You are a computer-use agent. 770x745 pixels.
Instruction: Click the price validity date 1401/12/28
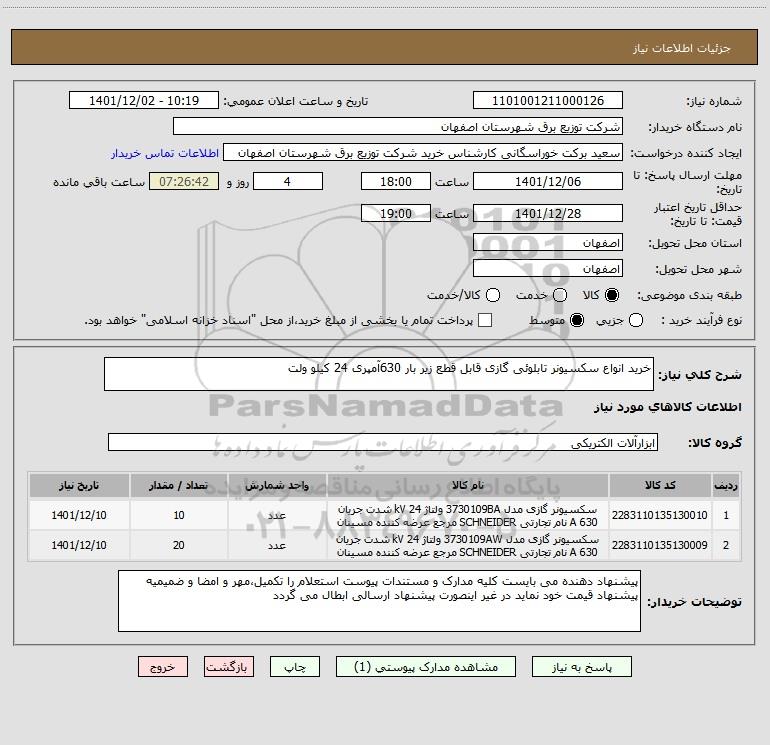pyautogui.click(x=548, y=213)
